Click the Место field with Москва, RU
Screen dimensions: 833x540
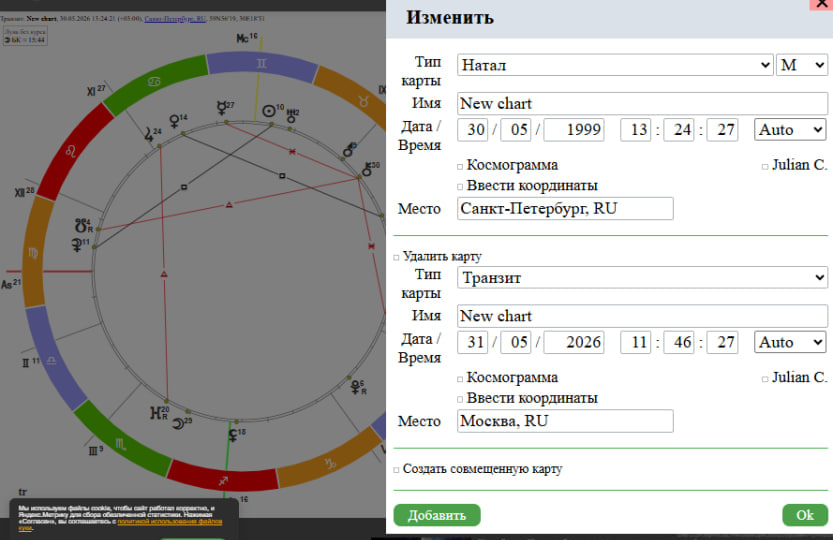coord(565,421)
